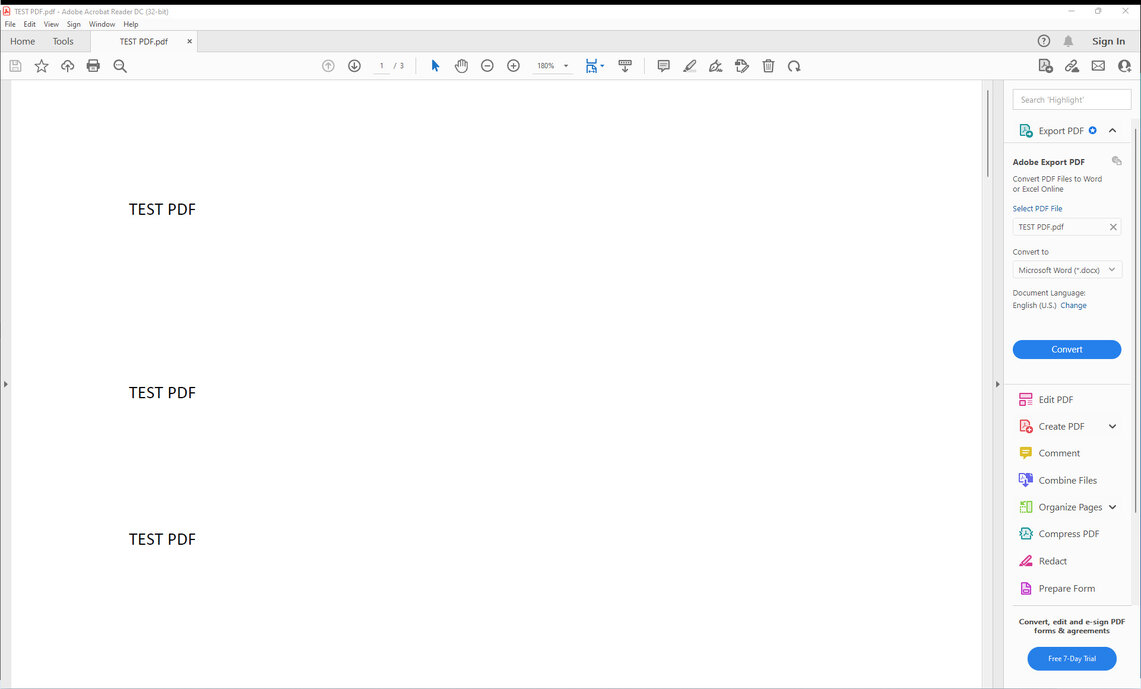Click the add user share icon
The height and width of the screenshot is (689, 1141).
tap(1124, 66)
